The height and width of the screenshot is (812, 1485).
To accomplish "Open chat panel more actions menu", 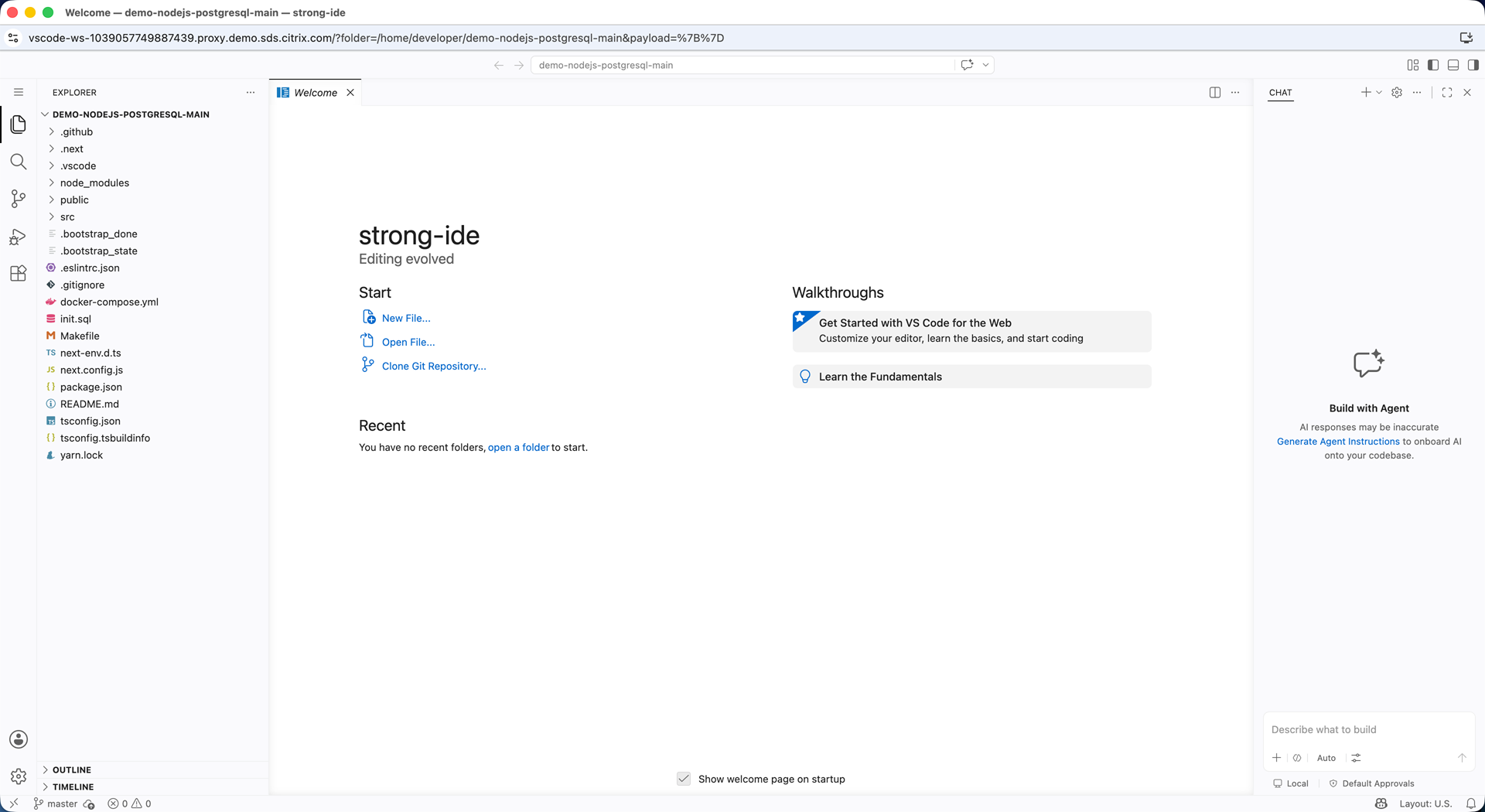I will (1417, 92).
